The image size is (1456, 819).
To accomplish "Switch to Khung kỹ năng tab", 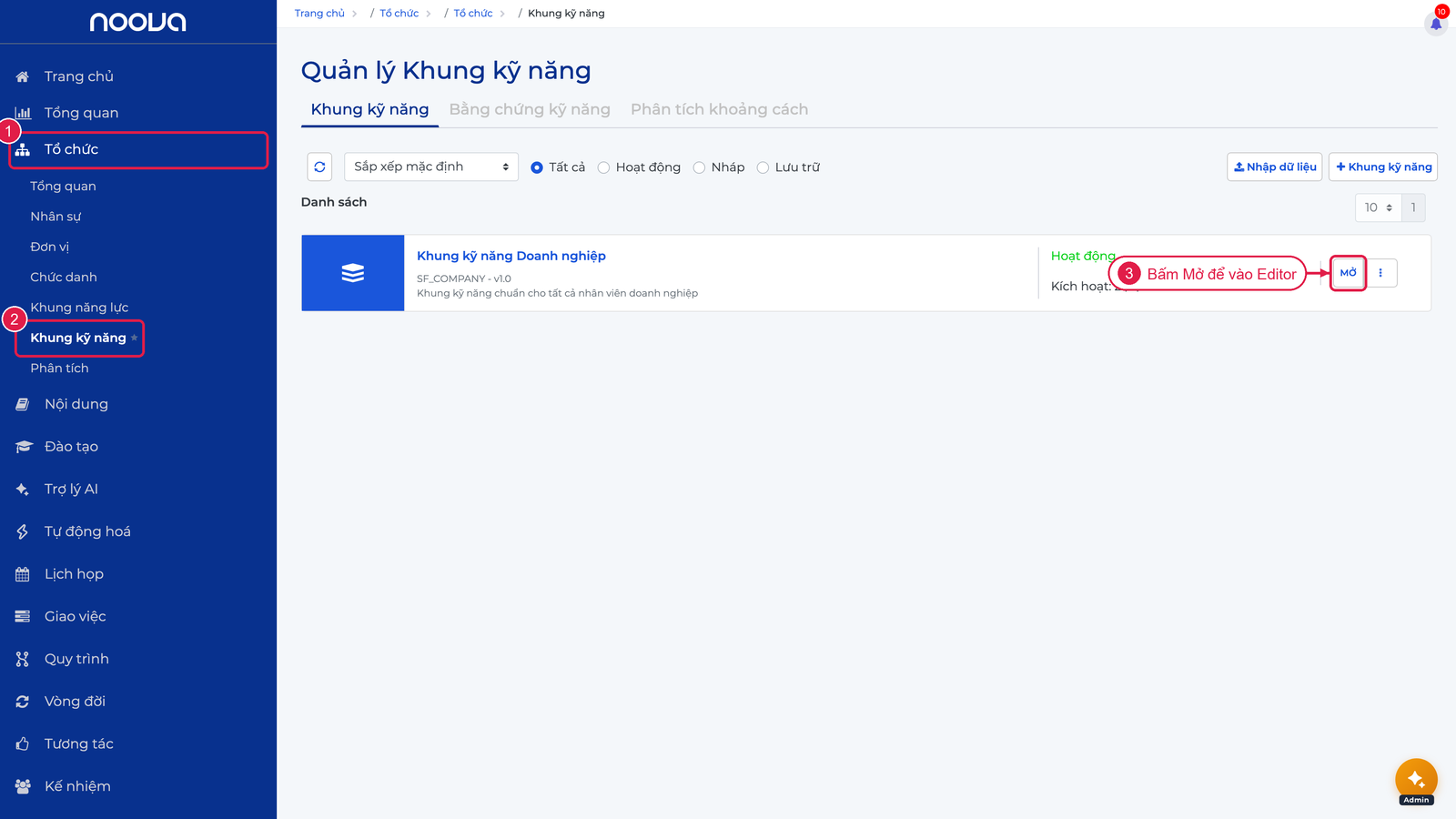I will (x=369, y=109).
